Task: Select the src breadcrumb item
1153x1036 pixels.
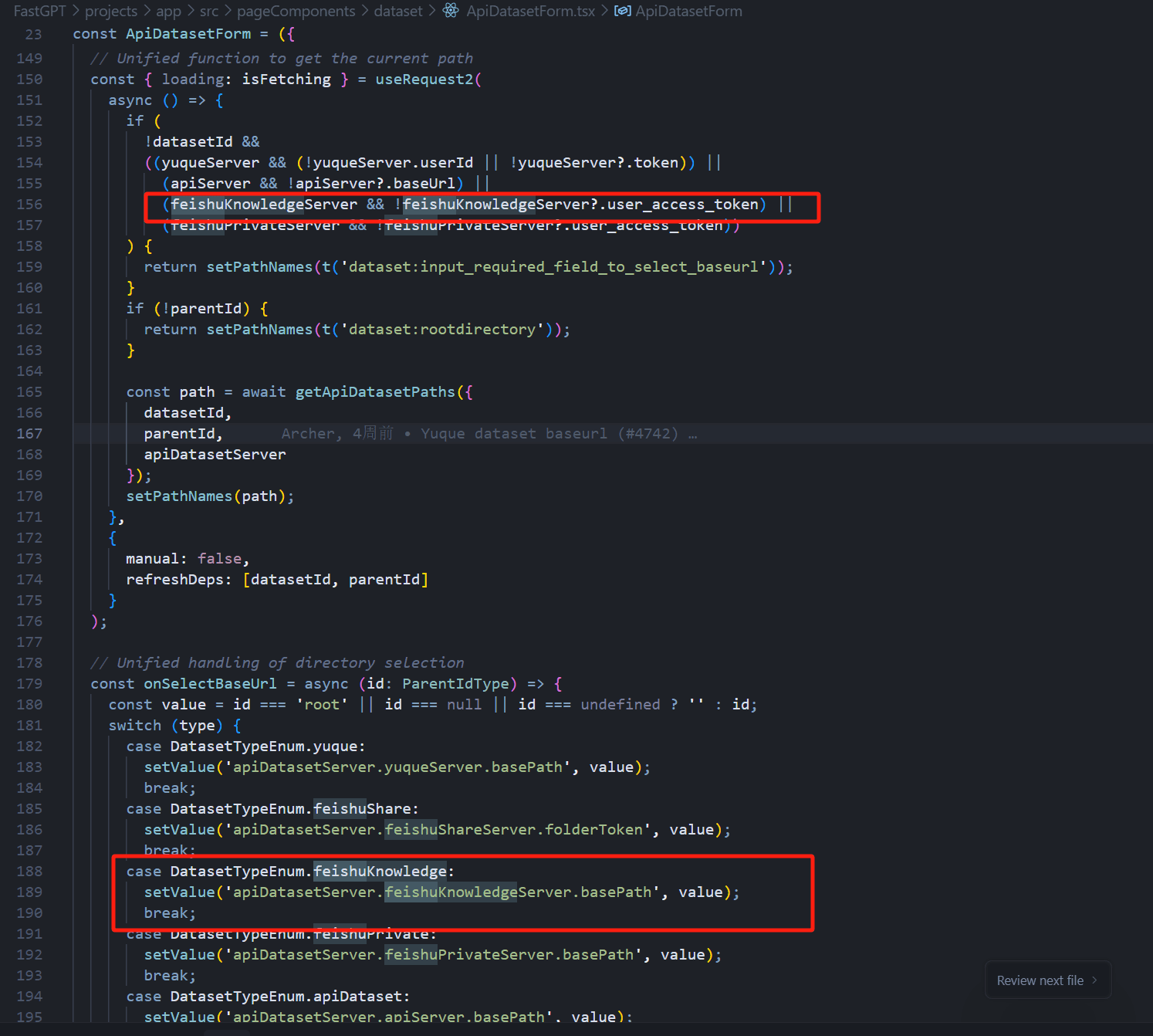Action: point(209,11)
